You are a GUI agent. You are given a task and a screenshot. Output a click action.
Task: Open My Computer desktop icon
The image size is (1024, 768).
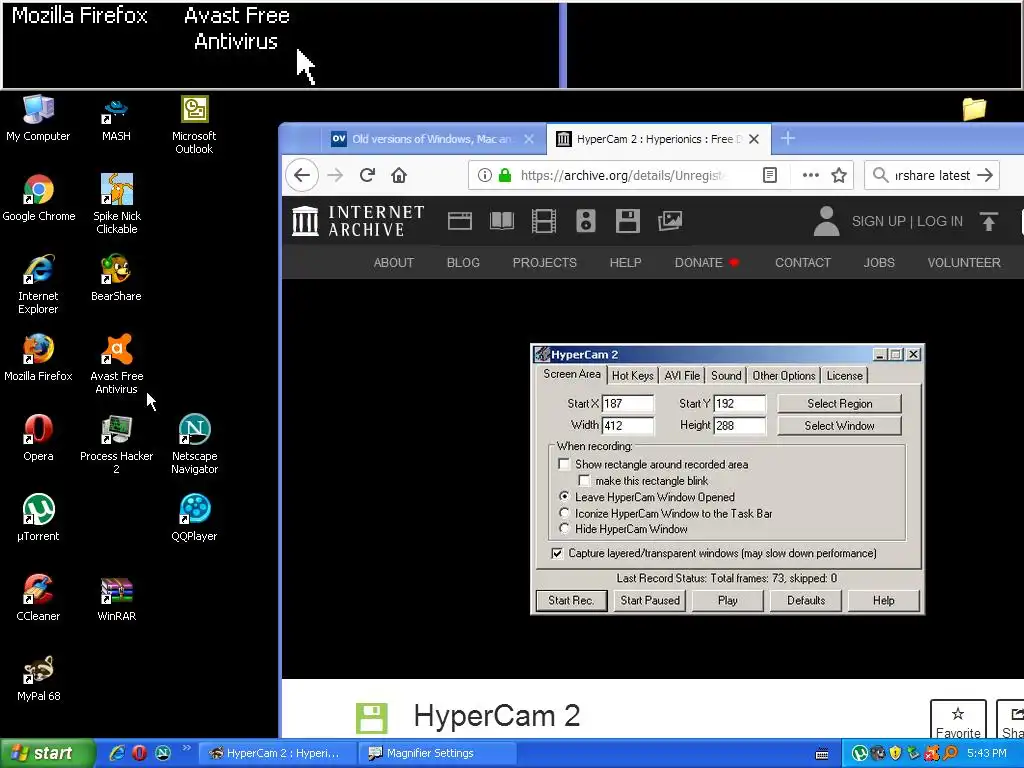38,118
